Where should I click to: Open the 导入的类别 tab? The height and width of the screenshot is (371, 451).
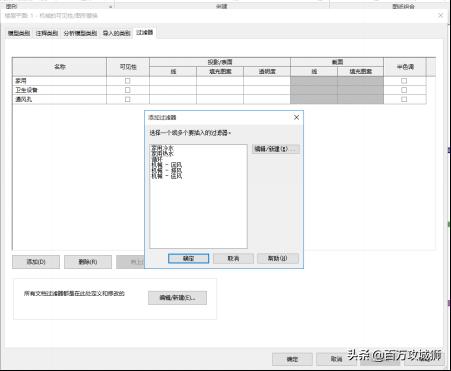(116, 33)
